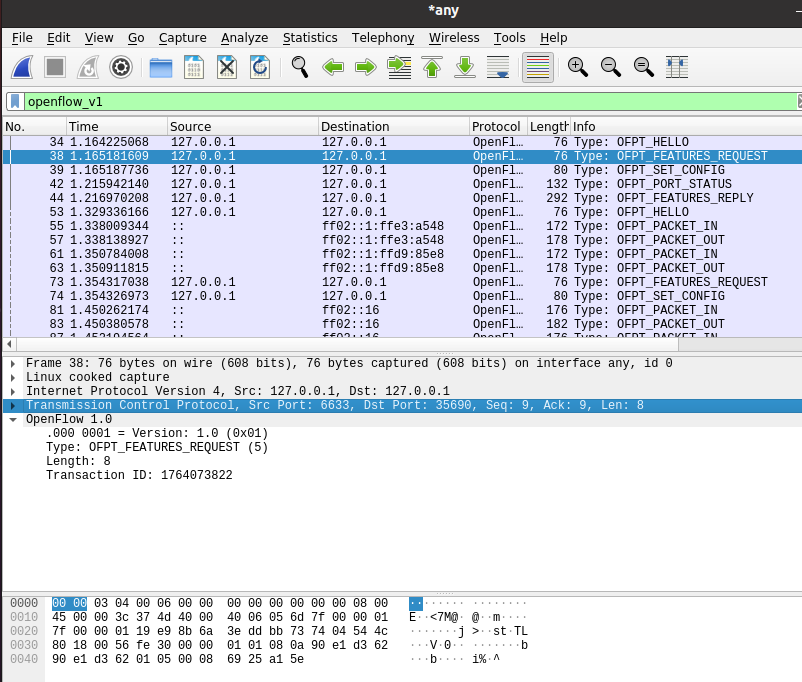Image resolution: width=802 pixels, height=682 pixels.
Task: Go back in packet history
Action: (x=333, y=67)
